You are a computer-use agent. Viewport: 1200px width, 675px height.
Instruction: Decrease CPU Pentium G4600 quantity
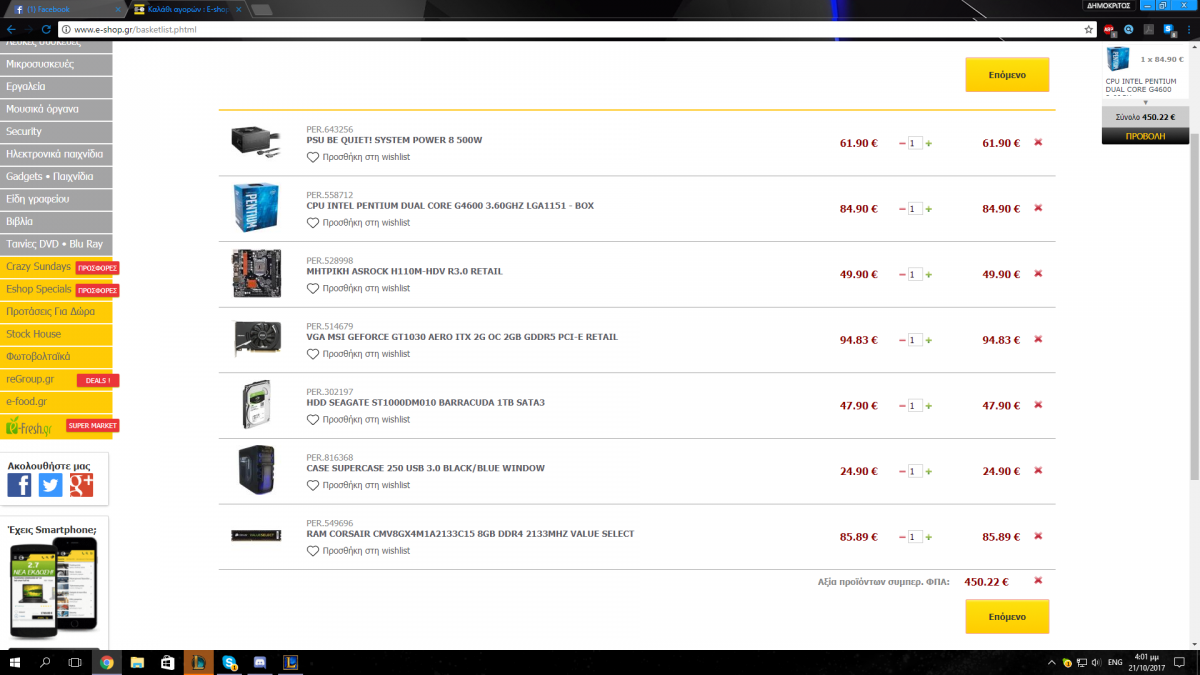902,209
